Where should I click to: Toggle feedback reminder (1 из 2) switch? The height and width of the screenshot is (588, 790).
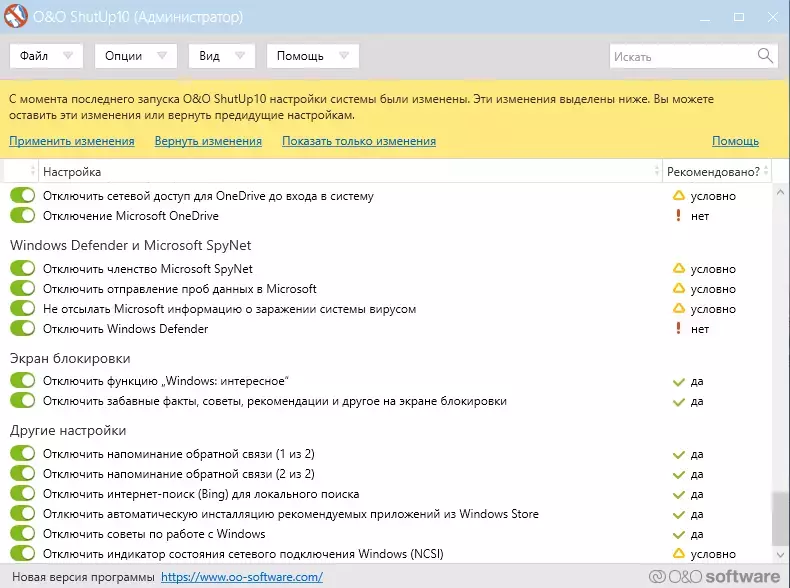coord(23,453)
